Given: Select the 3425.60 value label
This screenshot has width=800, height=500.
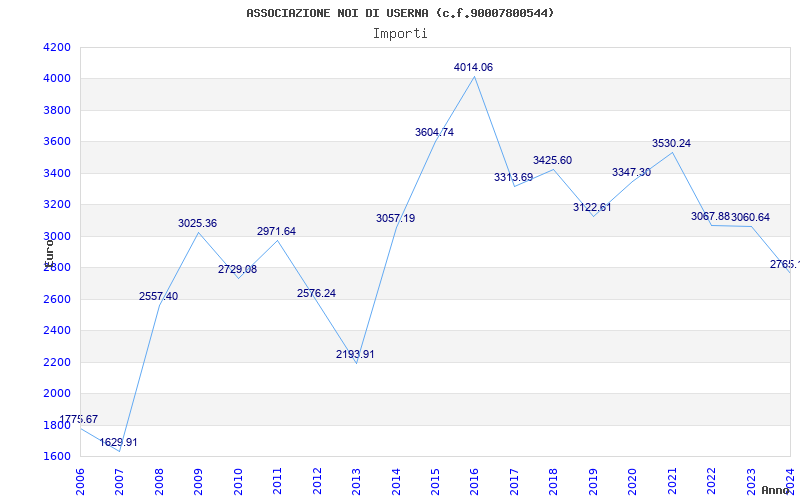Looking at the screenshot, I should (x=552, y=160).
